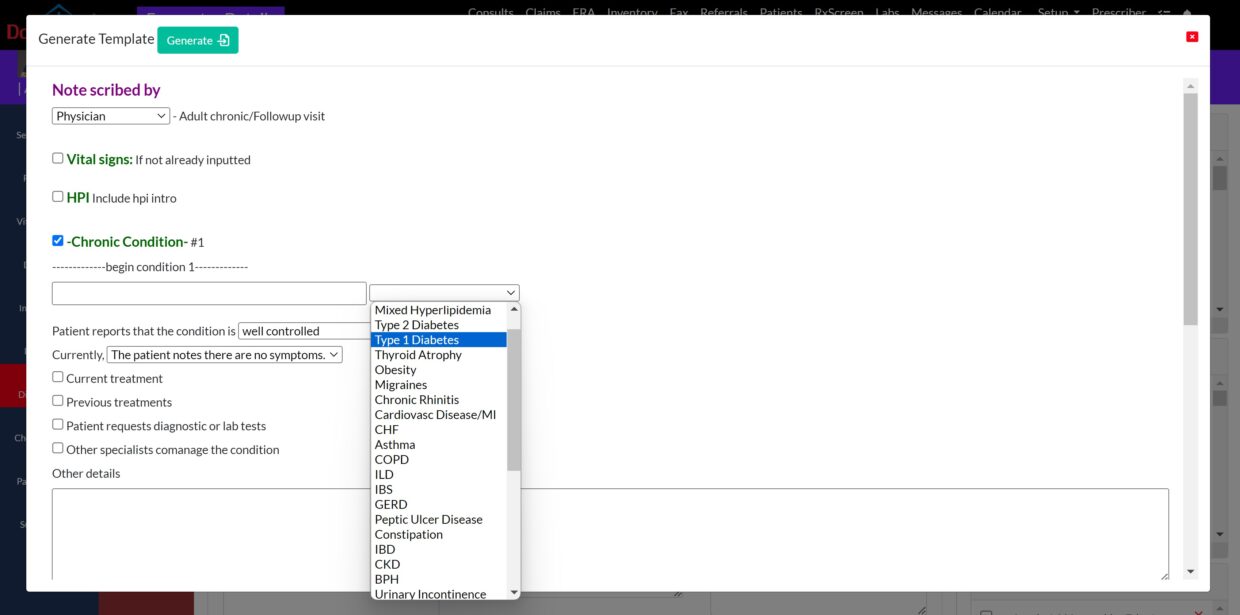Collapse the chronic condition dropdown
1240x615 pixels.
point(444,293)
